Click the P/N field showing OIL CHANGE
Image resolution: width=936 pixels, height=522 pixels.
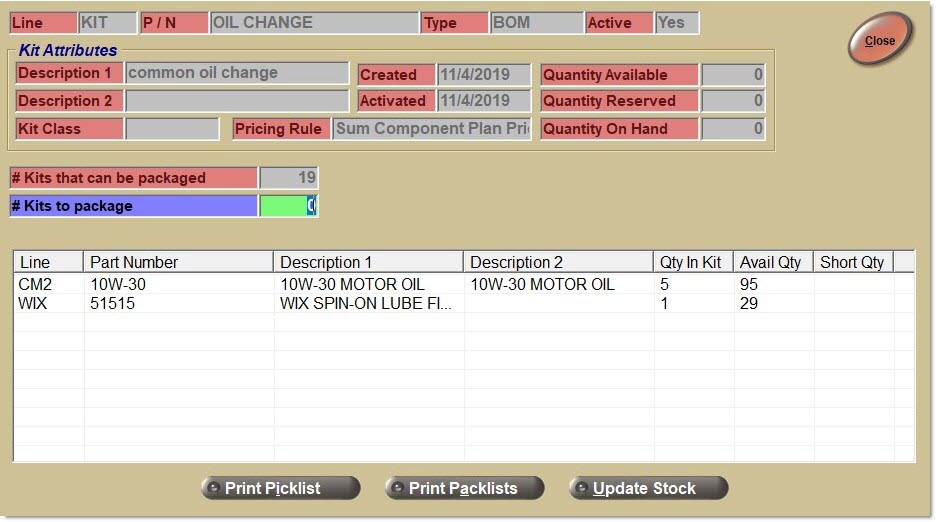(314, 23)
